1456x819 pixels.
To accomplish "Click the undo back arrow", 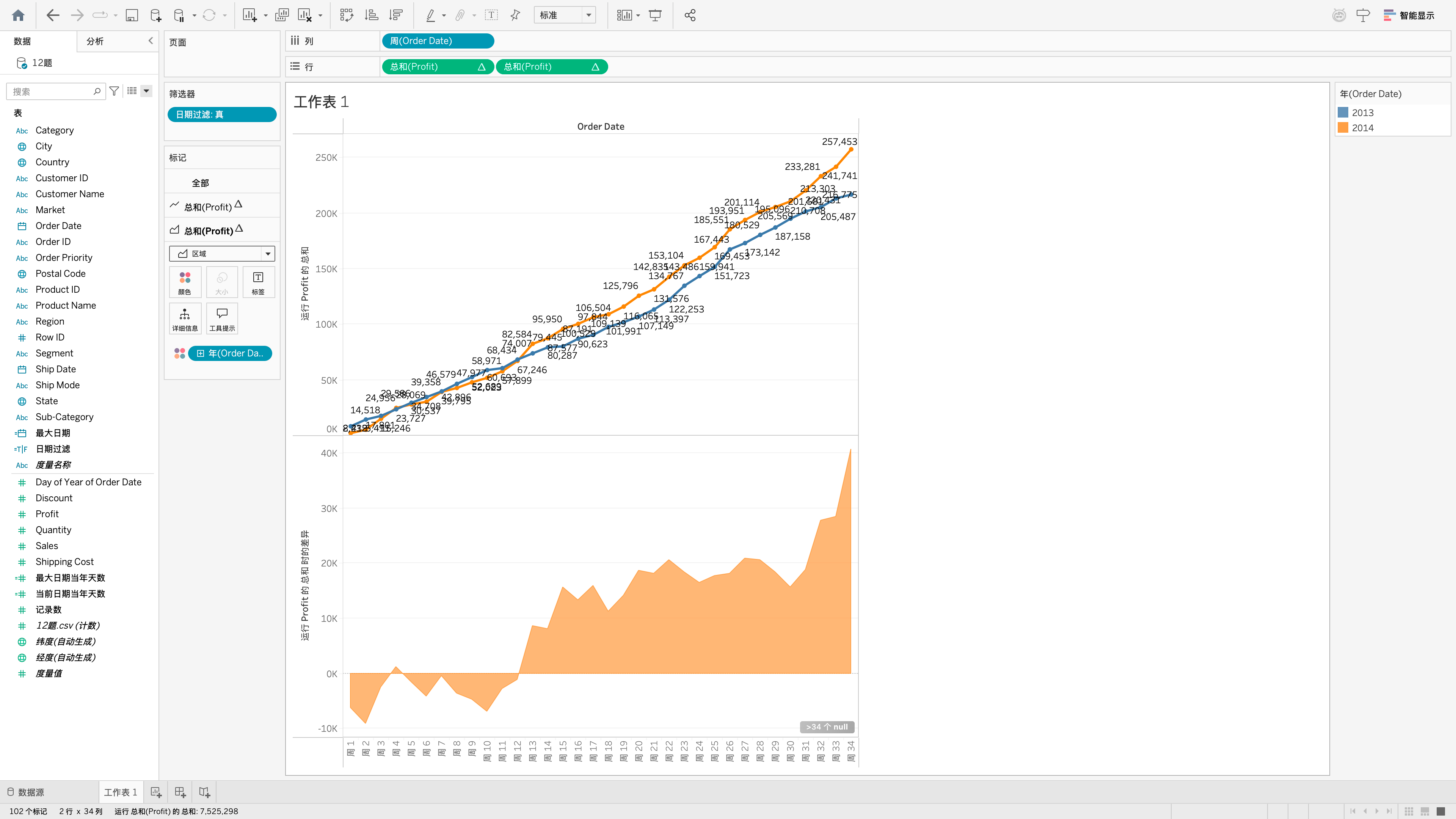I will [x=53, y=15].
